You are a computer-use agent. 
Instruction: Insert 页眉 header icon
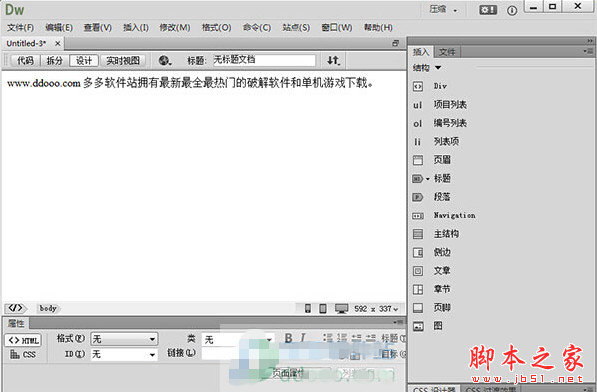click(x=418, y=160)
